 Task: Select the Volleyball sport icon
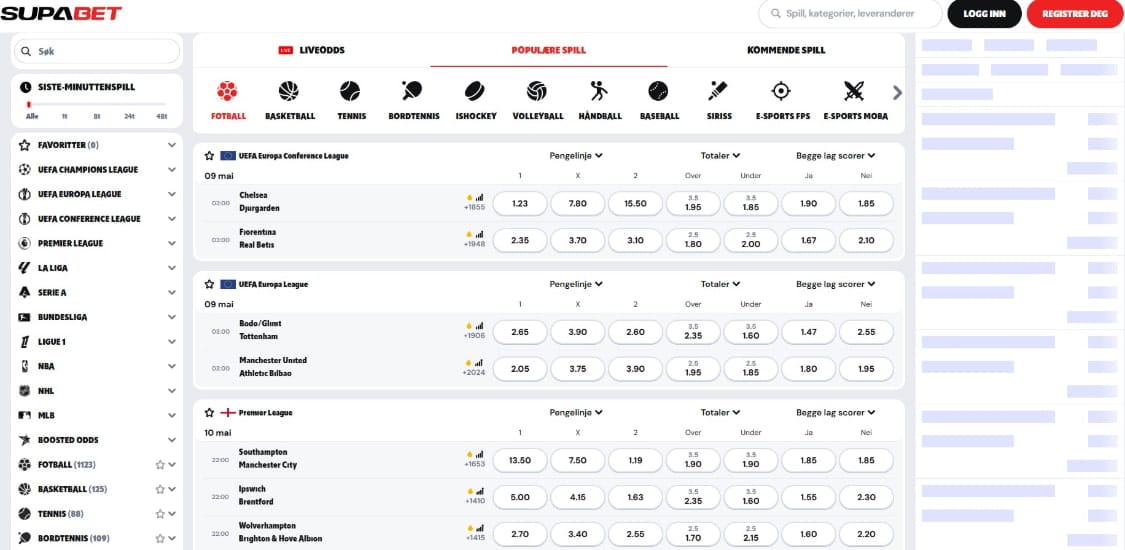coord(537,91)
